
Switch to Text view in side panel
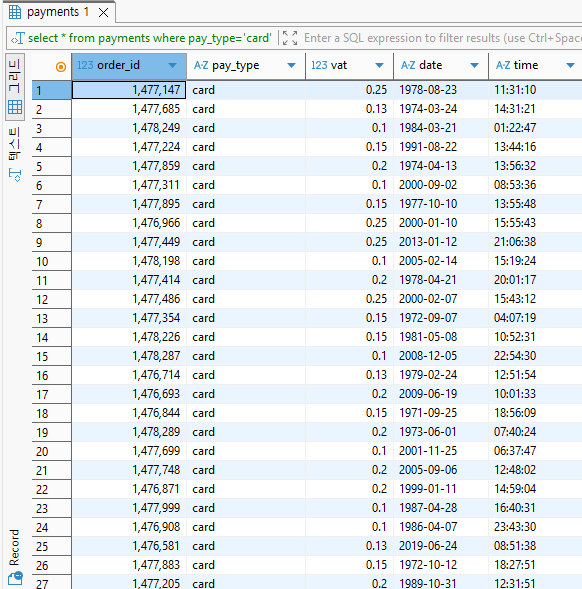(x=15, y=155)
